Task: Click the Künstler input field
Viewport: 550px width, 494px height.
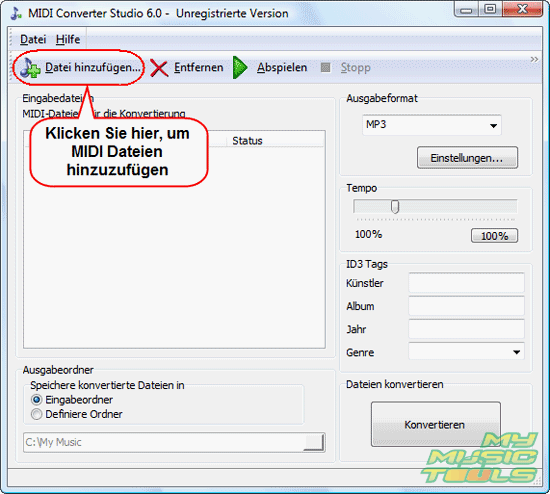Action: pyautogui.click(x=466, y=283)
